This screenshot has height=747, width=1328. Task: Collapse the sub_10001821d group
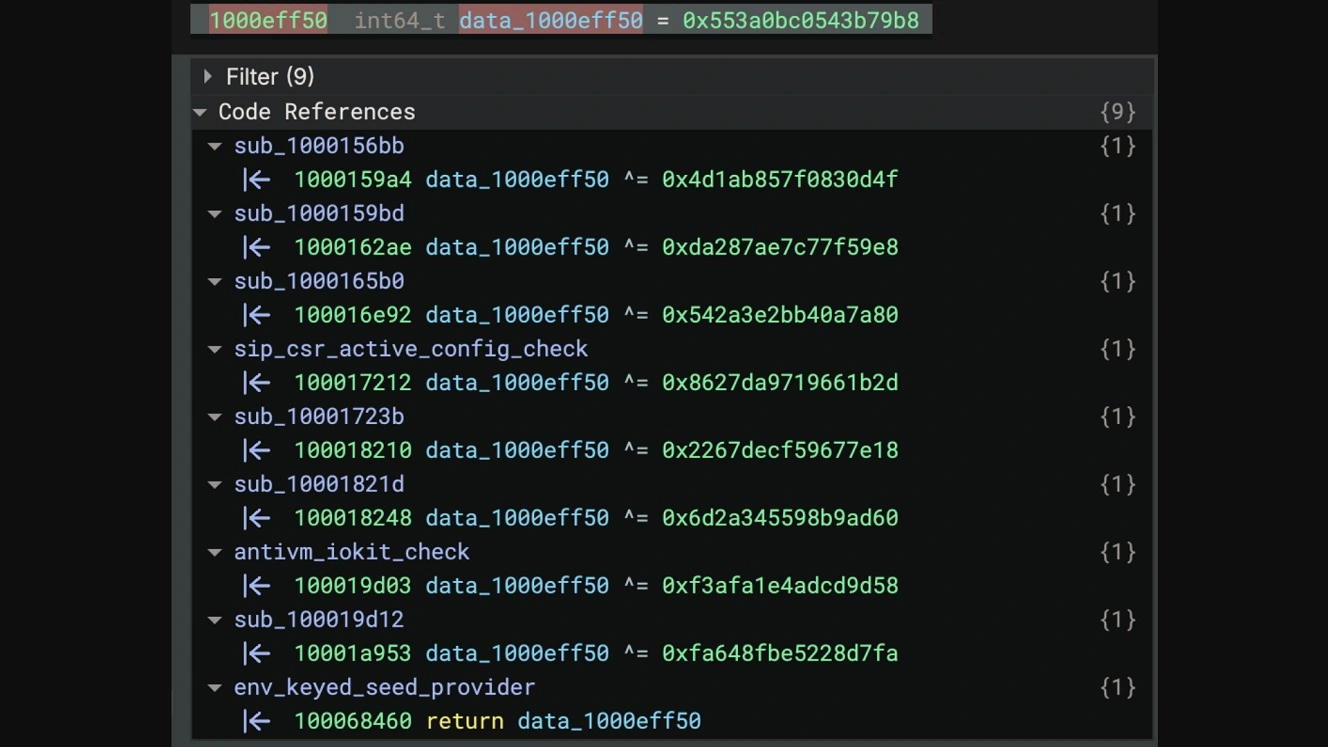[215, 485]
